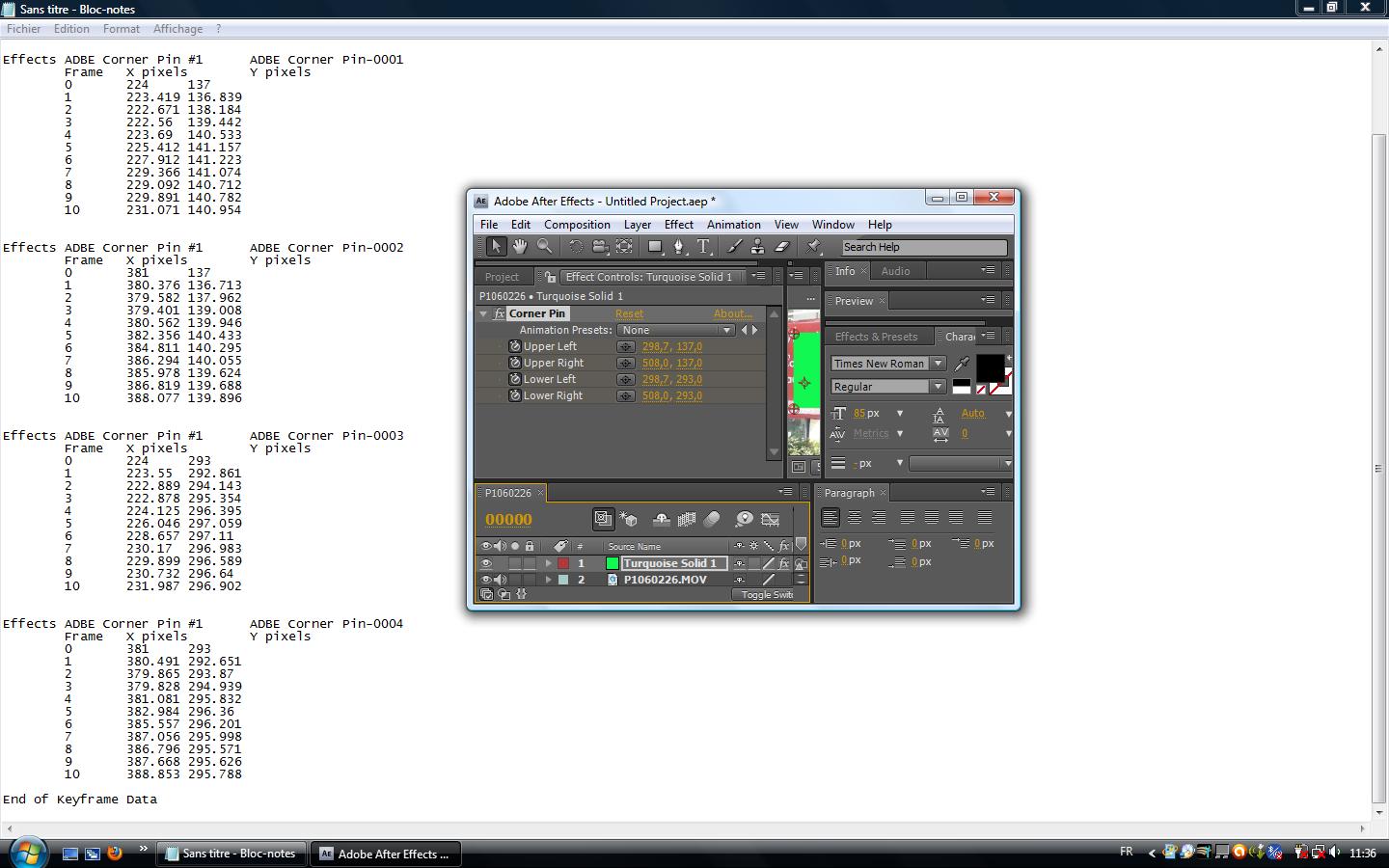Right-align text in Paragraph panel
Image resolution: width=1389 pixels, height=868 pixels.
pyautogui.click(x=879, y=518)
